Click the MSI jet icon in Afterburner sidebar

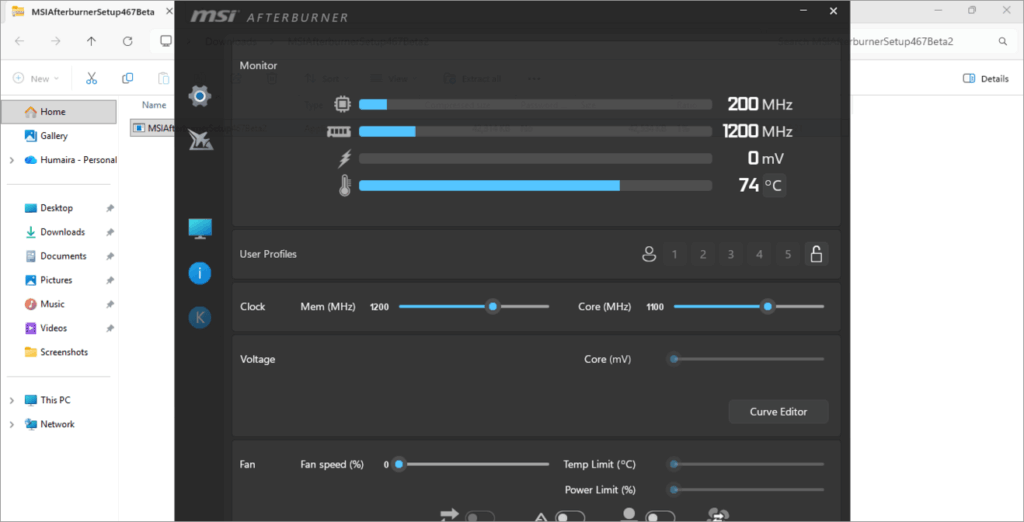pyautogui.click(x=200, y=140)
